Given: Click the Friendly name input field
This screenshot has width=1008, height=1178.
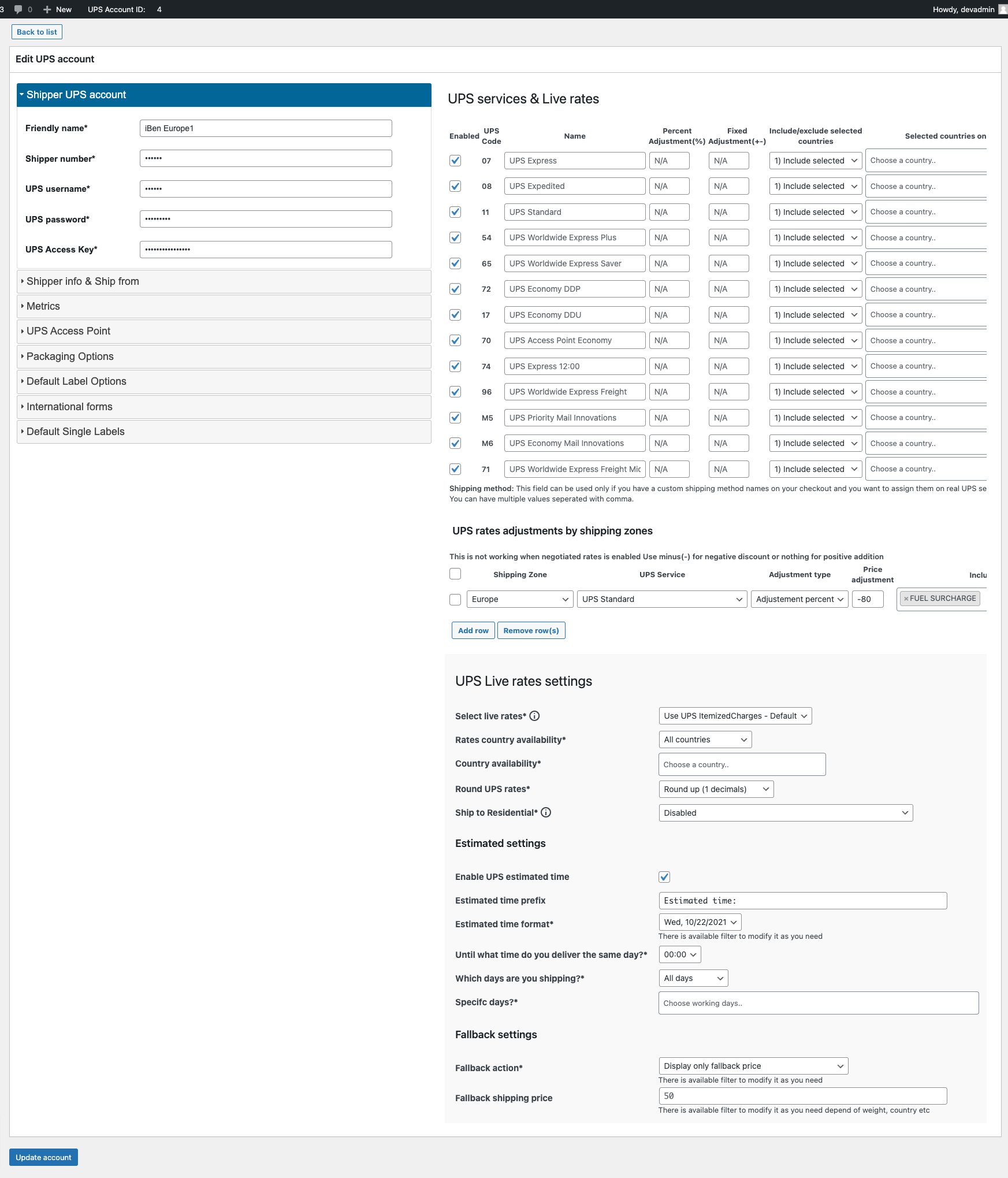Looking at the screenshot, I should [266, 128].
